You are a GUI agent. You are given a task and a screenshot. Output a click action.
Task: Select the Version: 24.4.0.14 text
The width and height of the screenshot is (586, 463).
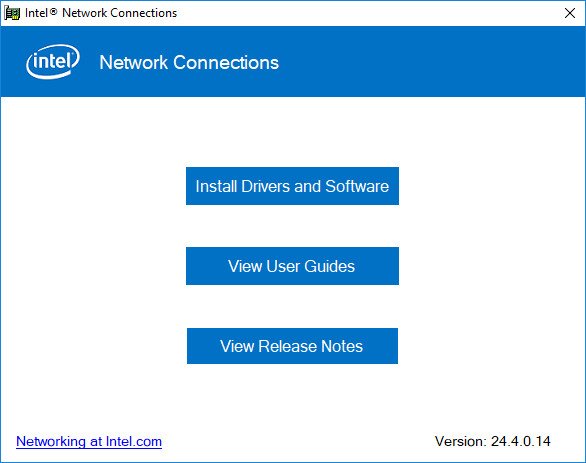(493, 441)
